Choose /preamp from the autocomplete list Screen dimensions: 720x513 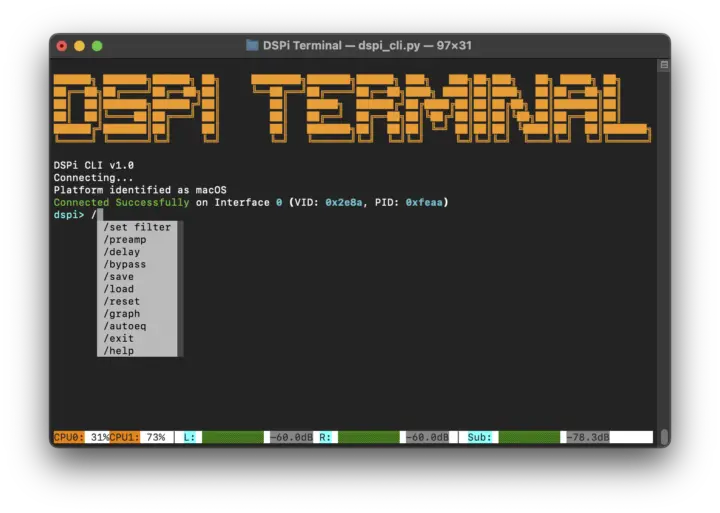pyautogui.click(x=137, y=239)
